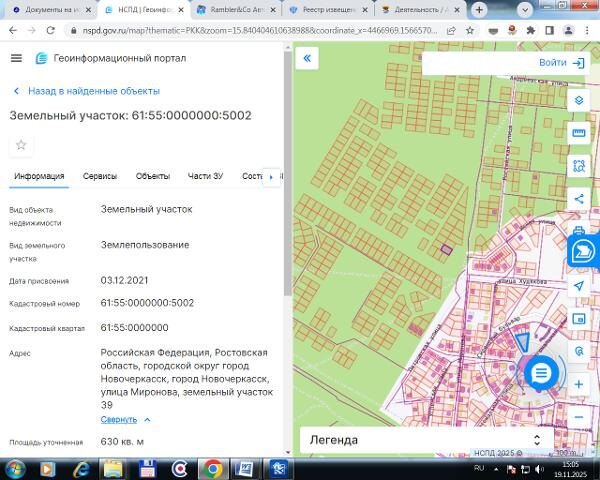Open the map layers tool
The height and width of the screenshot is (480, 600).
pyautogui.click(x=579, y=100)
